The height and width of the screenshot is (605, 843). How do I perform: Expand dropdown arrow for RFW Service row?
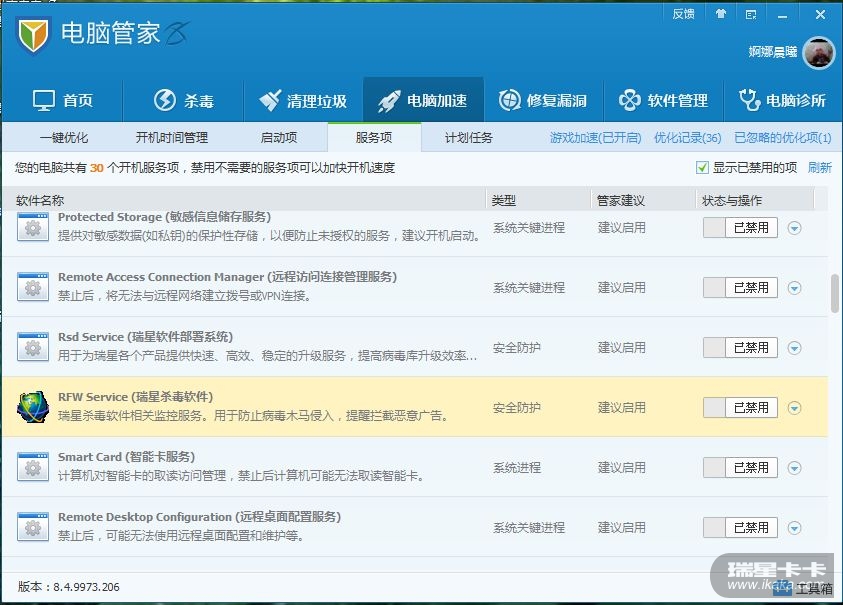click(x=795, y=409)
